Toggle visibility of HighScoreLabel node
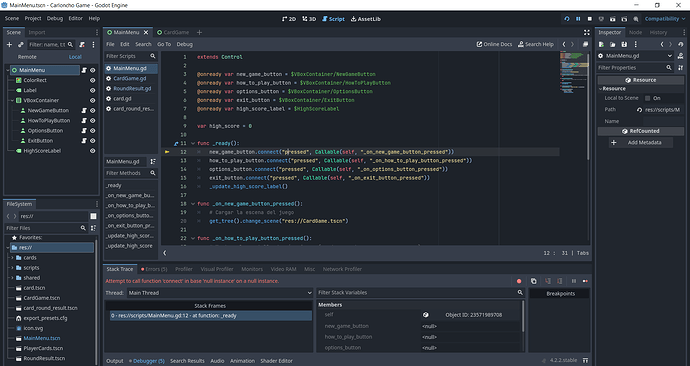690x366 pixels. pyautogui.click(x=92, y=151)
